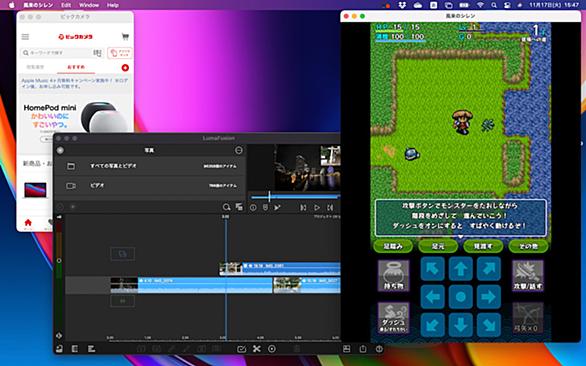Open the Edit menu in the menu bar
The height and width of the screenshot is (366, 586).
coord(66,5)
